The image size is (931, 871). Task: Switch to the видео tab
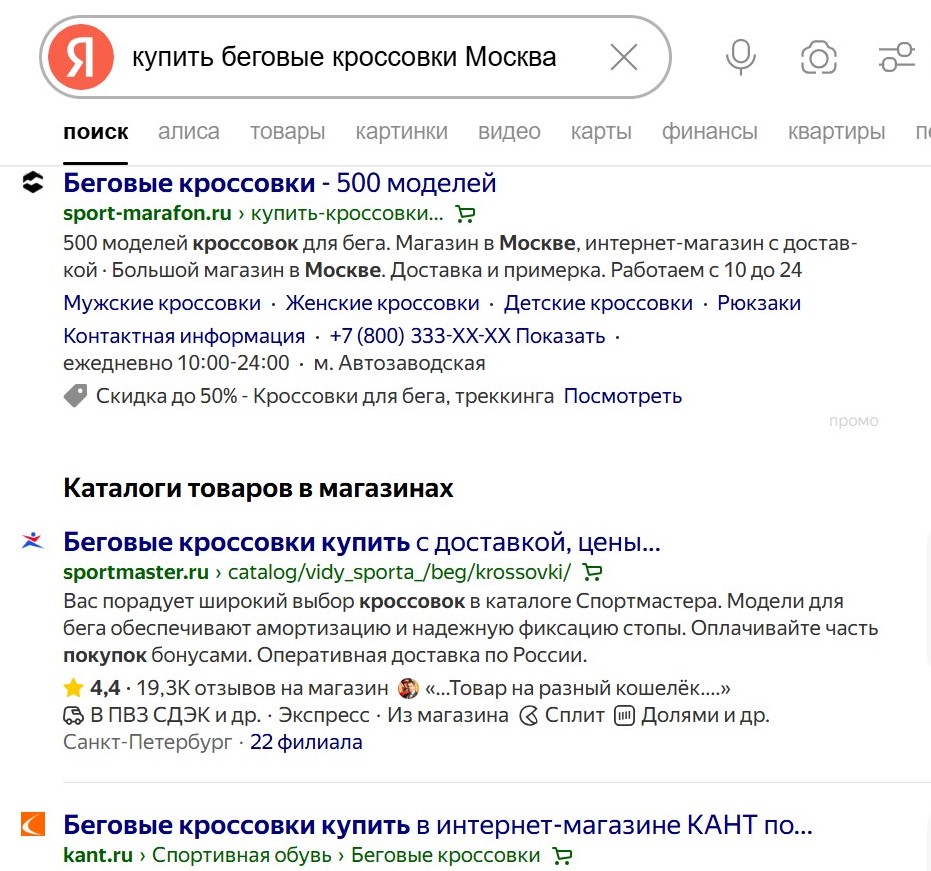(x=509, y=131)
